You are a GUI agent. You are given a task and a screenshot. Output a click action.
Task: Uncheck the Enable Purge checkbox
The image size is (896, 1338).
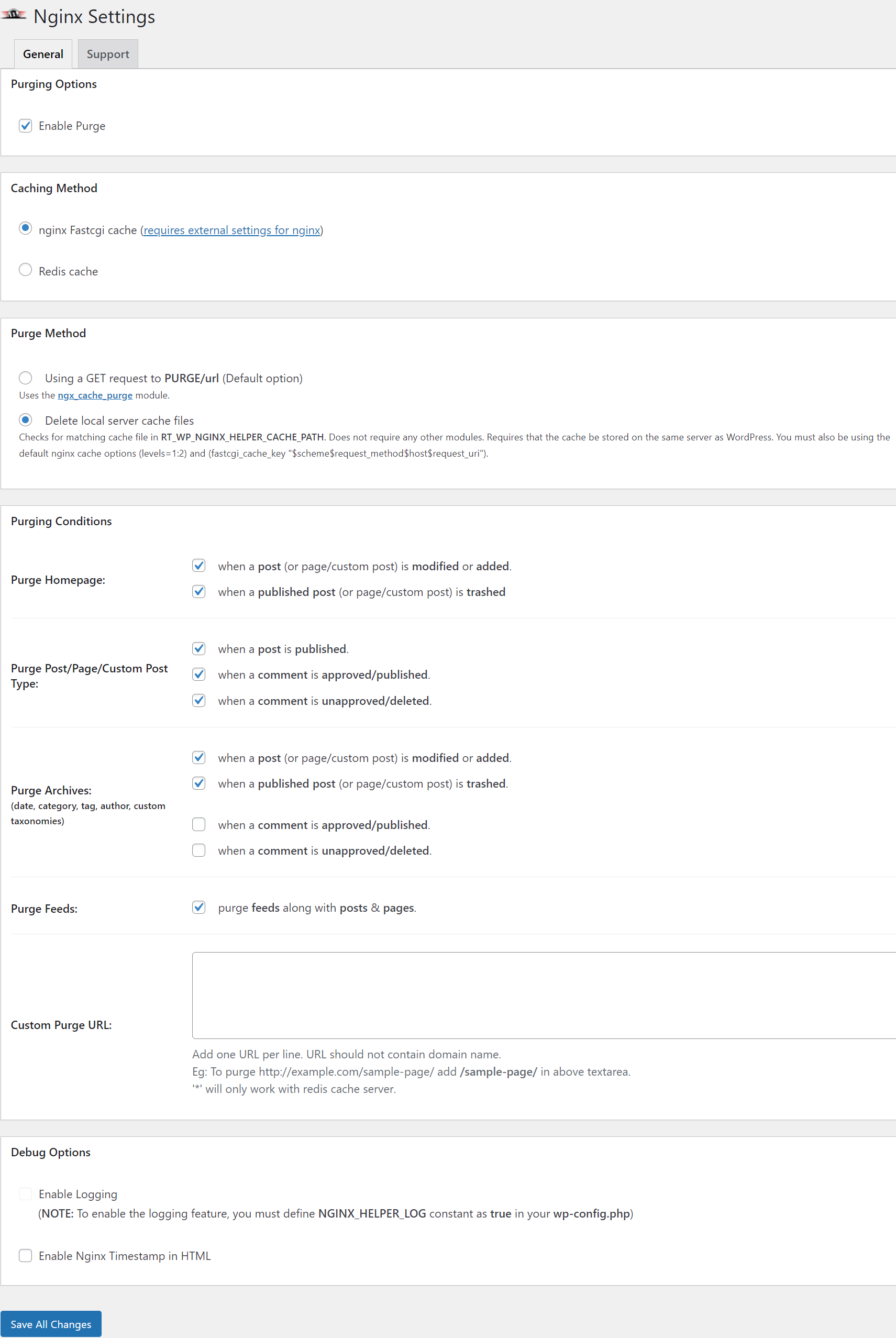tap(25, 126)
